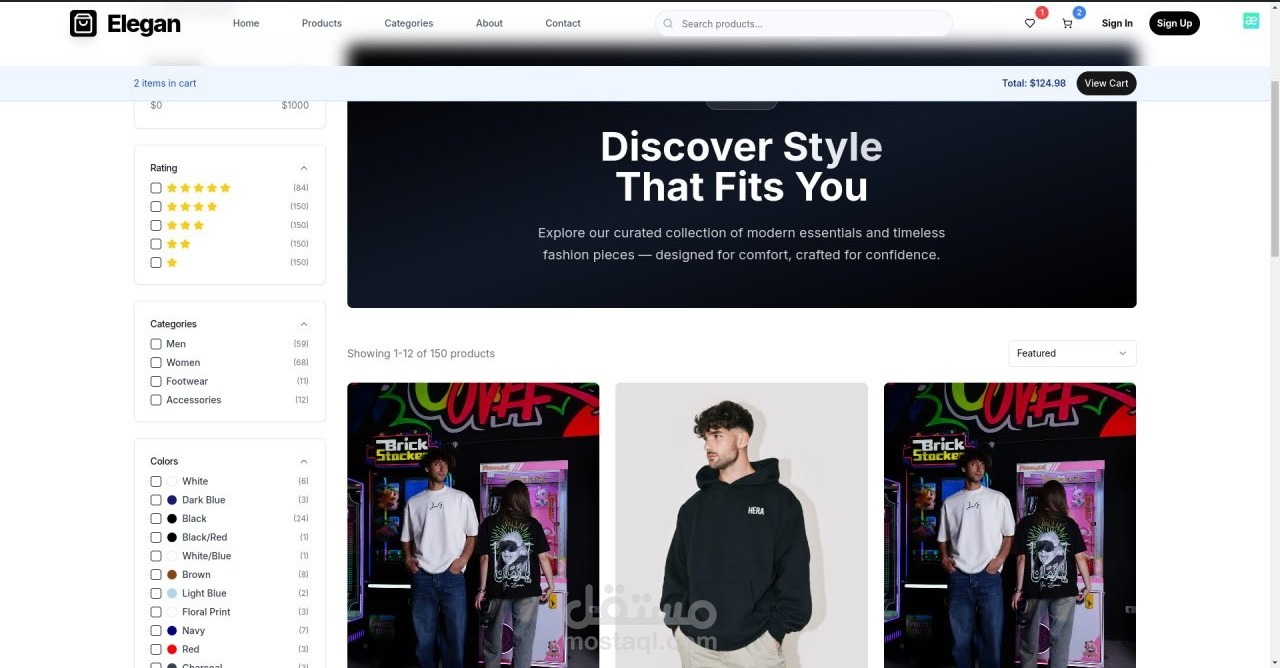Open the shopping cart icon in header
This screenshot has width=1280, height=668.
[1067, 23]
